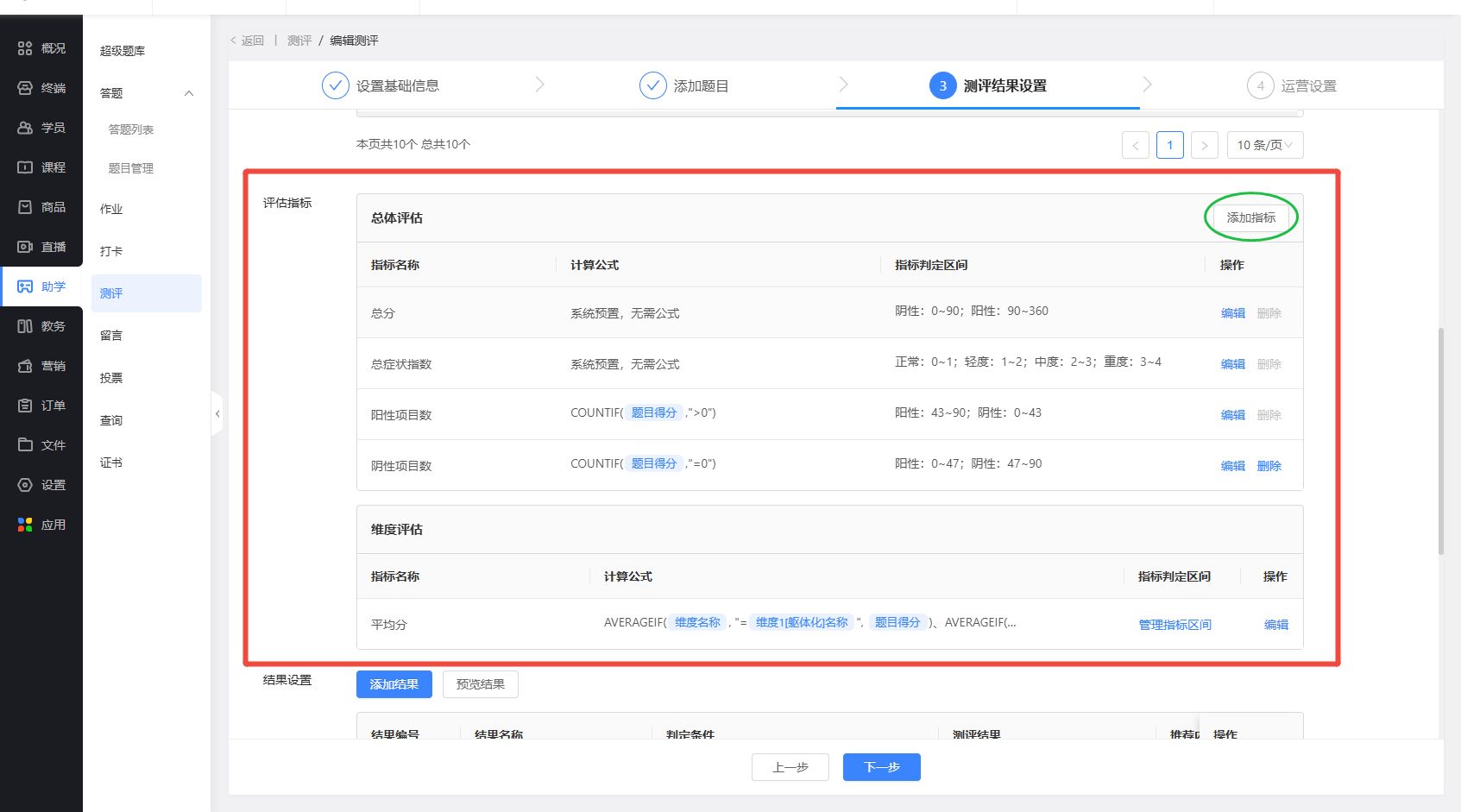Open the 10 条/页 page size dropdown

[x=1264, y=145]
